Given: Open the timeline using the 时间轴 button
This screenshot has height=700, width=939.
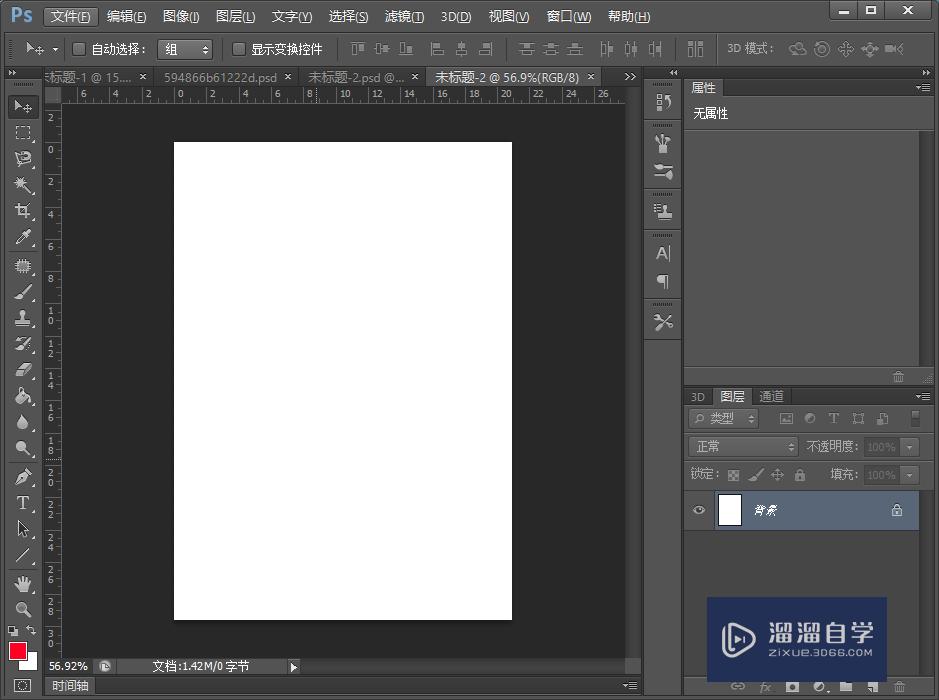Looking at the screenshot, I should (69, 685).
